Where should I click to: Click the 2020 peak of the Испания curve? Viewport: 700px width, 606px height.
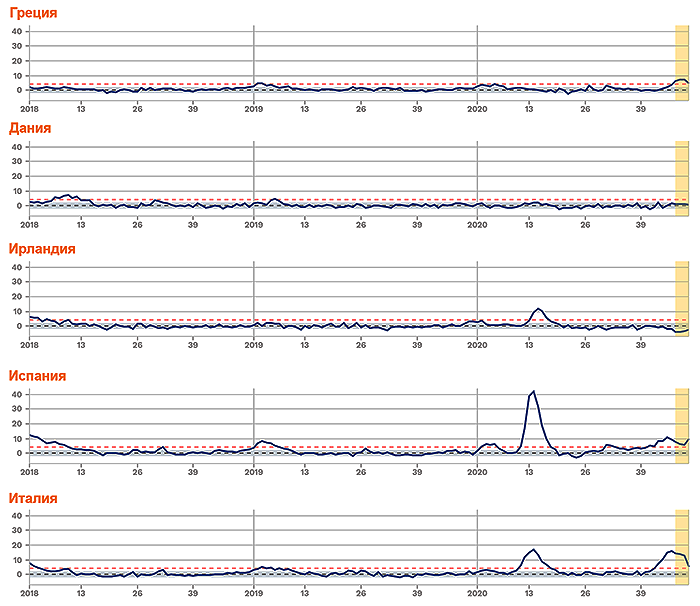533,392
